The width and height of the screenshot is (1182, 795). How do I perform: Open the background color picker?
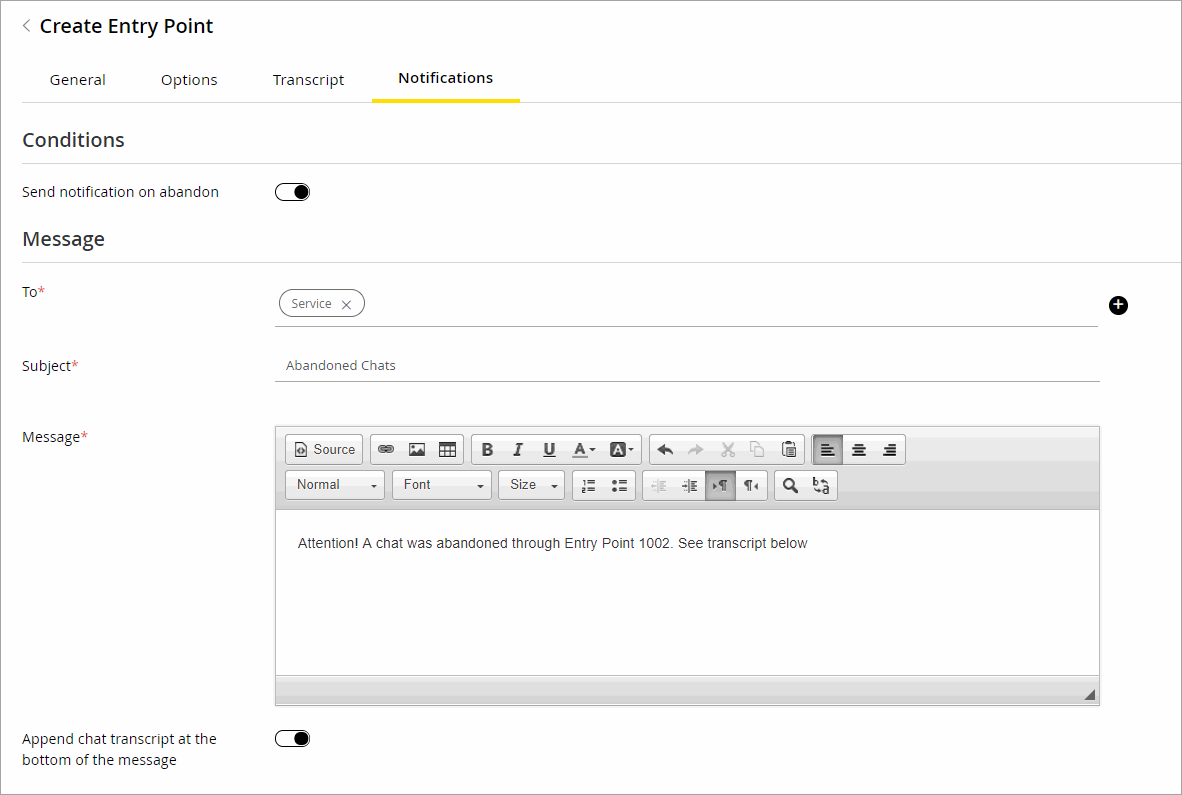click(x=621, y=450)
